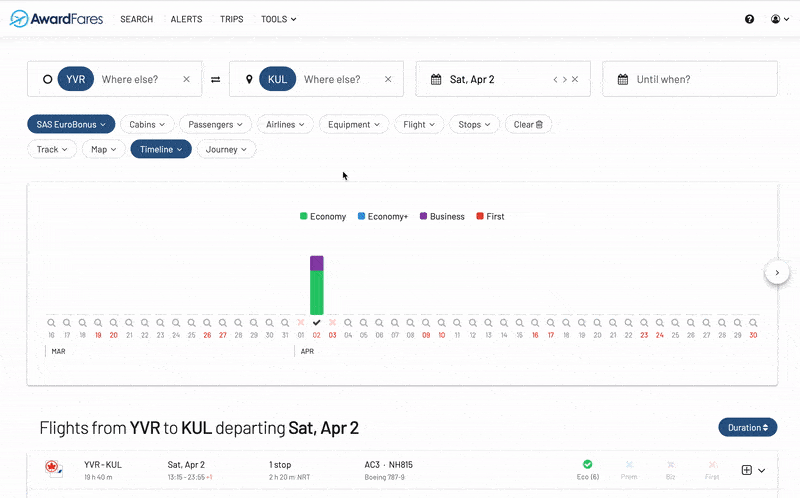800x498 pixels.
Task: Click the green Eco (6) availability check
Action: (588, 464)
